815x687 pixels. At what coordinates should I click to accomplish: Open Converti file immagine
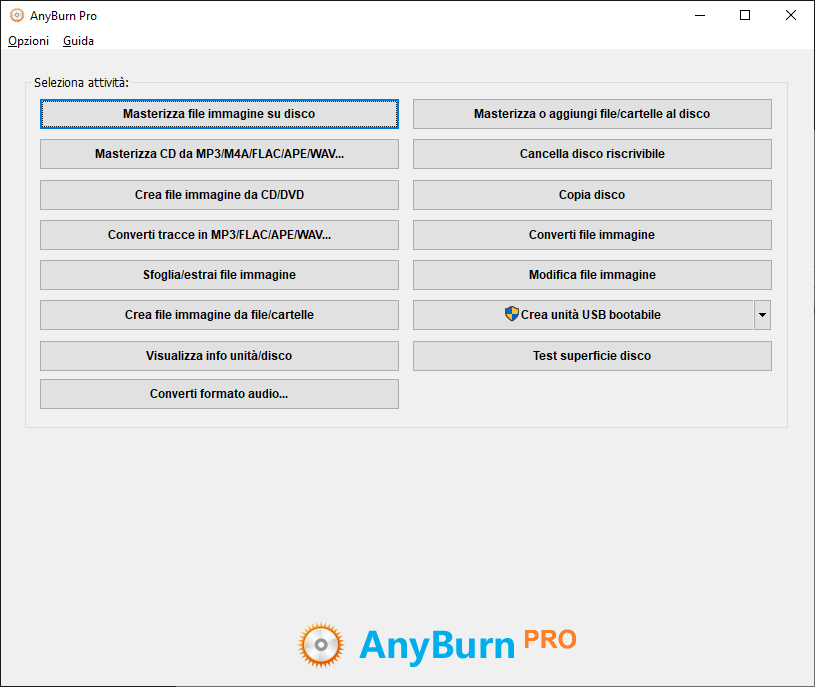(x=592, y=235)
